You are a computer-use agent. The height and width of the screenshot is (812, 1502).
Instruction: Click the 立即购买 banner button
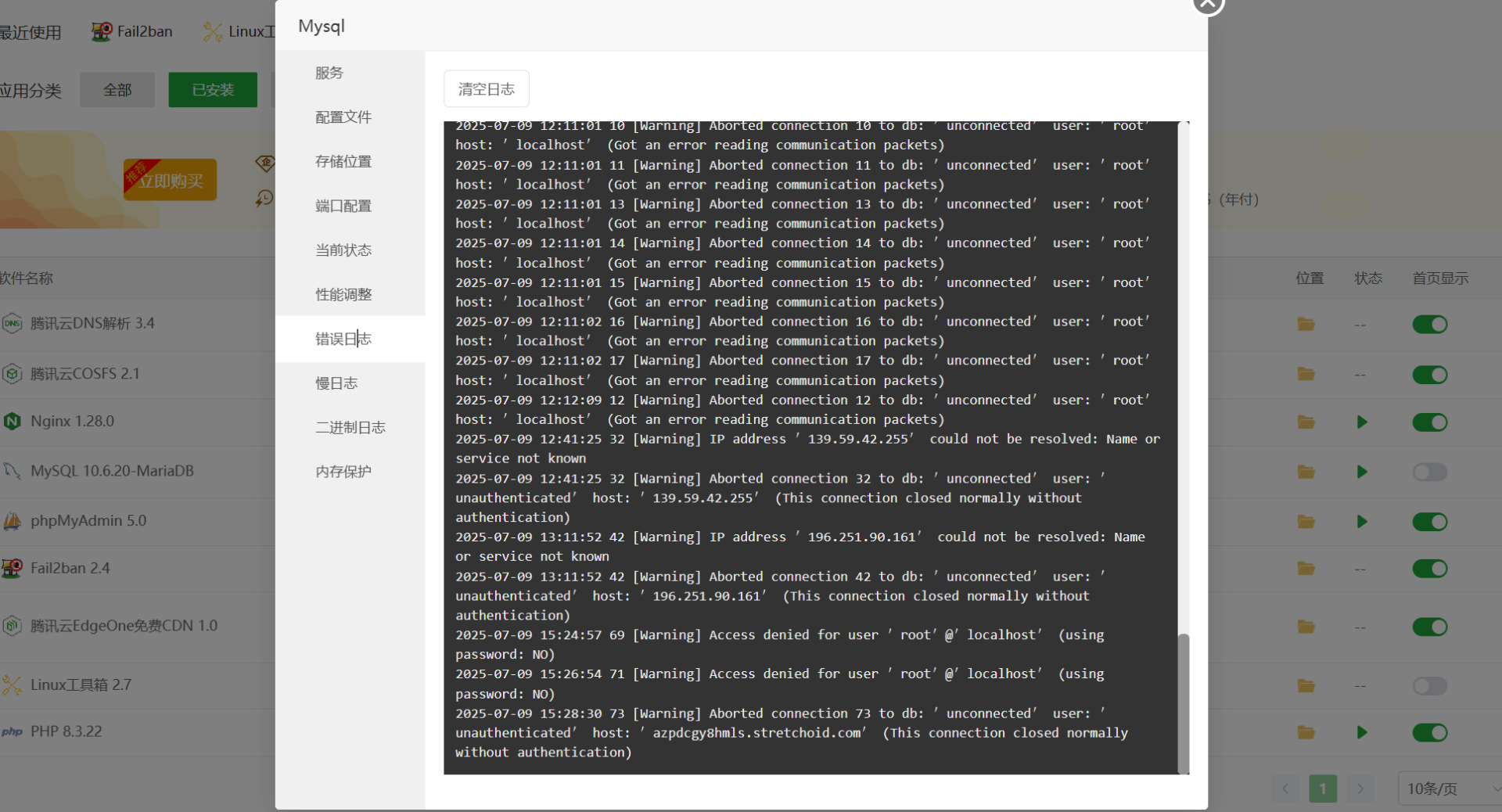click(171, 181)
